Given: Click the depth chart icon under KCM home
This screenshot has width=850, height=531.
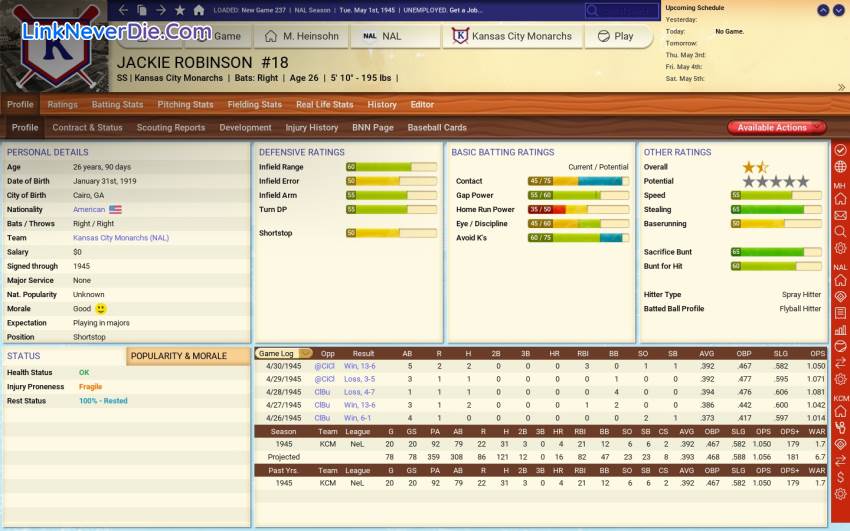Looking at the screenshot, I should pos(840,428).
